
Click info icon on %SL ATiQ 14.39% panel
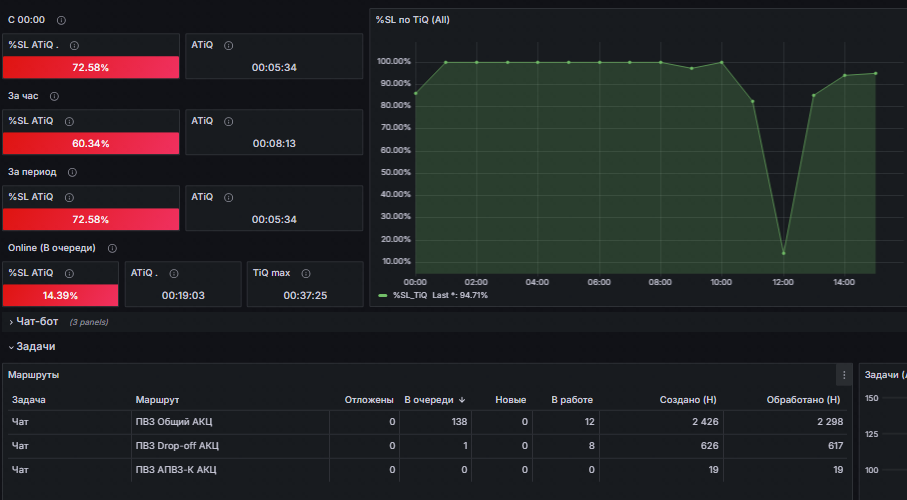(x=69, y=273)
